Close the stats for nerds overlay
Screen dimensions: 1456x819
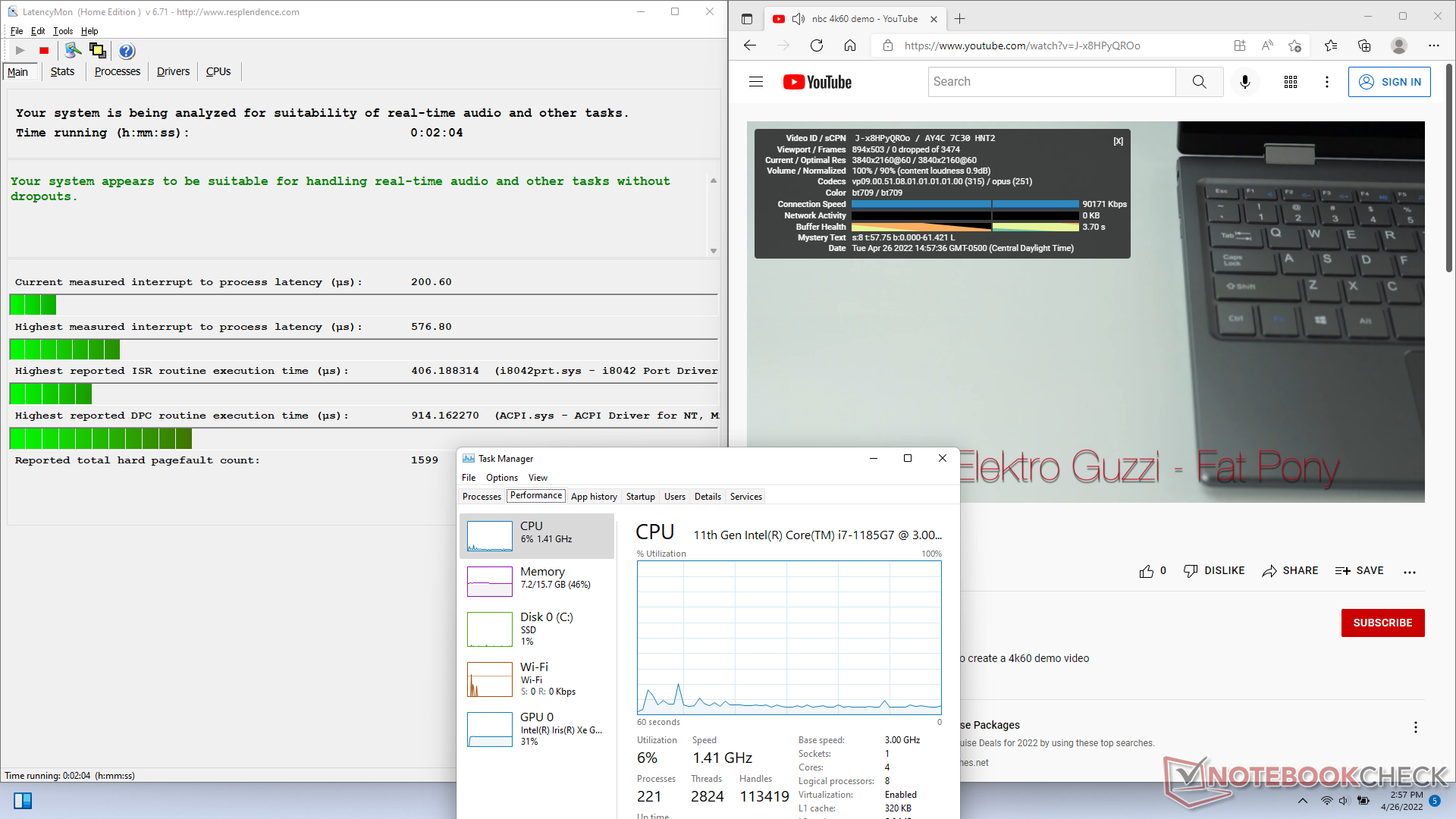[1118, 141]
